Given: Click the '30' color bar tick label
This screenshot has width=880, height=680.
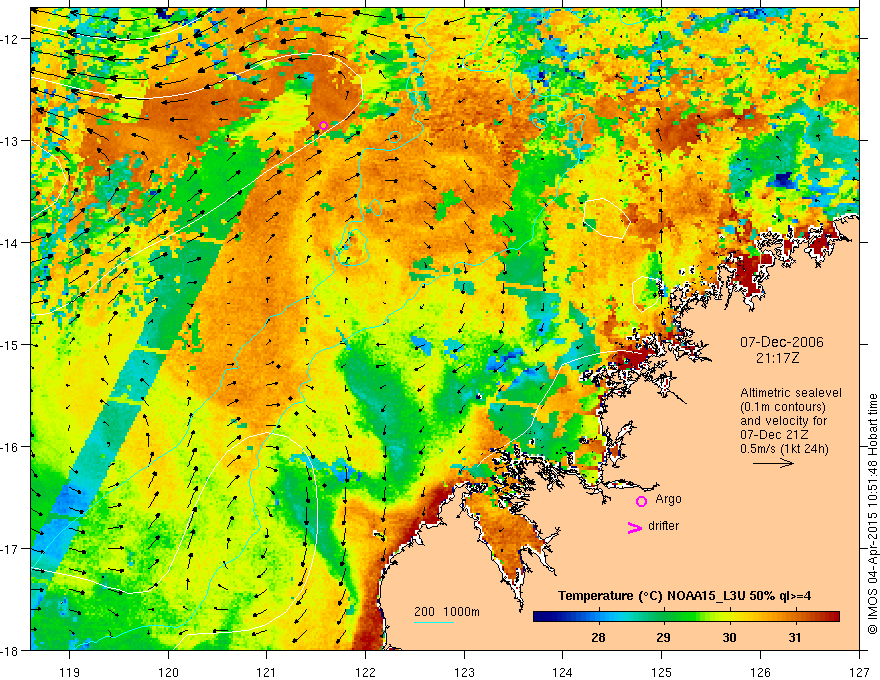Looking at the screenshot, I should (729, 638).
